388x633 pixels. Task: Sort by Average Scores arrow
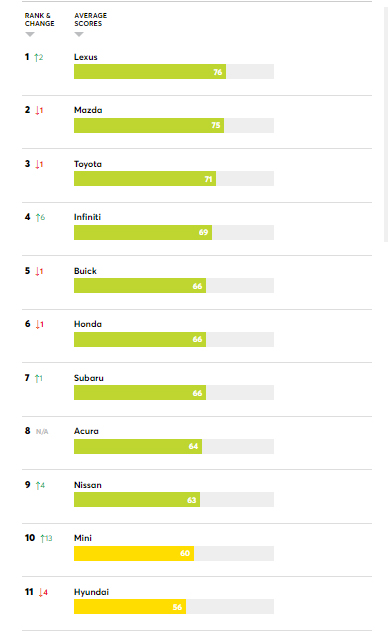click(x=79, y=35)
